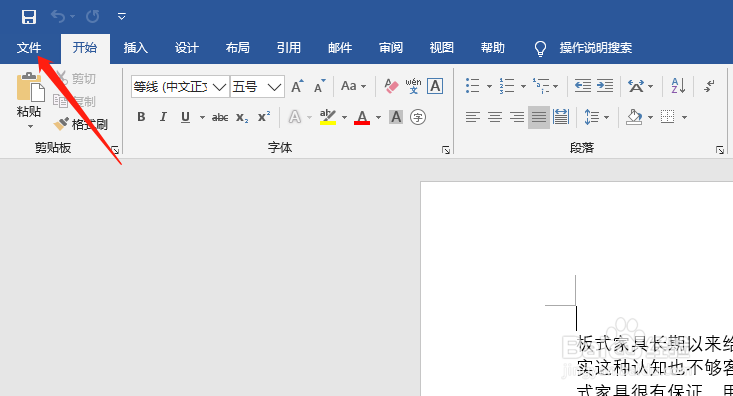
Task: Toggle Character Shading icon
Action: tap(396, 117)
